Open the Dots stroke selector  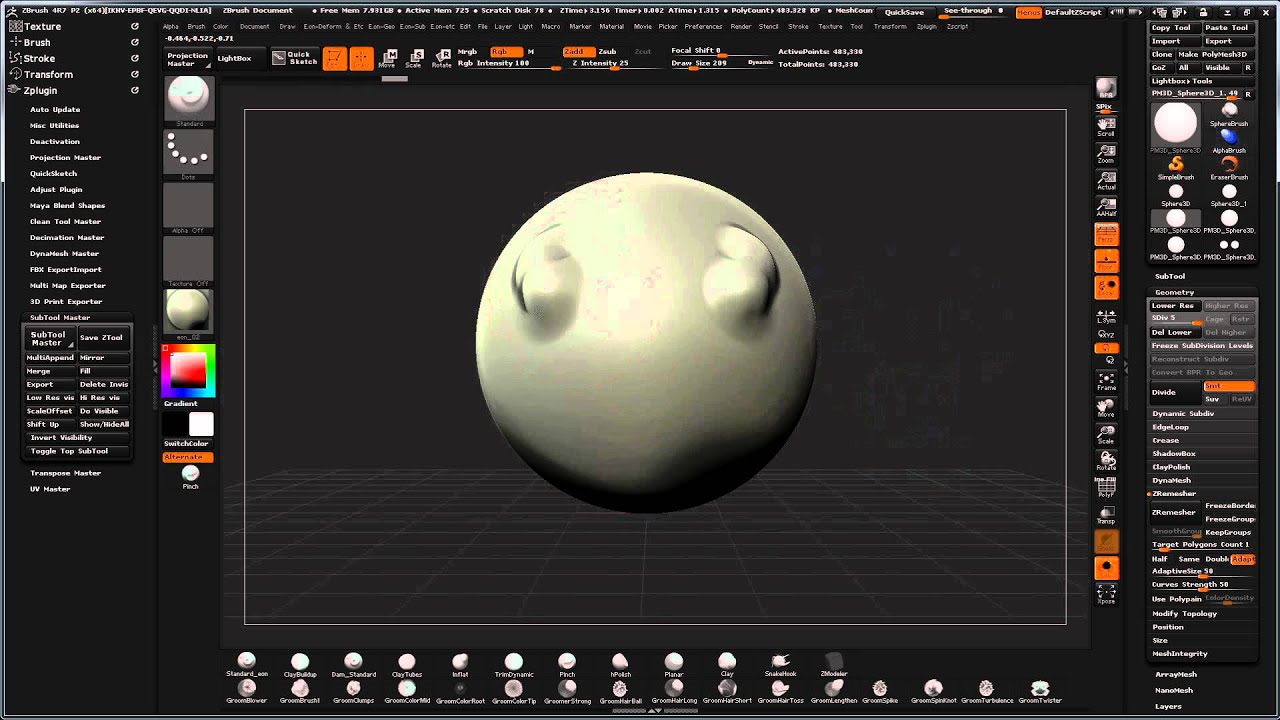point(188,154)
